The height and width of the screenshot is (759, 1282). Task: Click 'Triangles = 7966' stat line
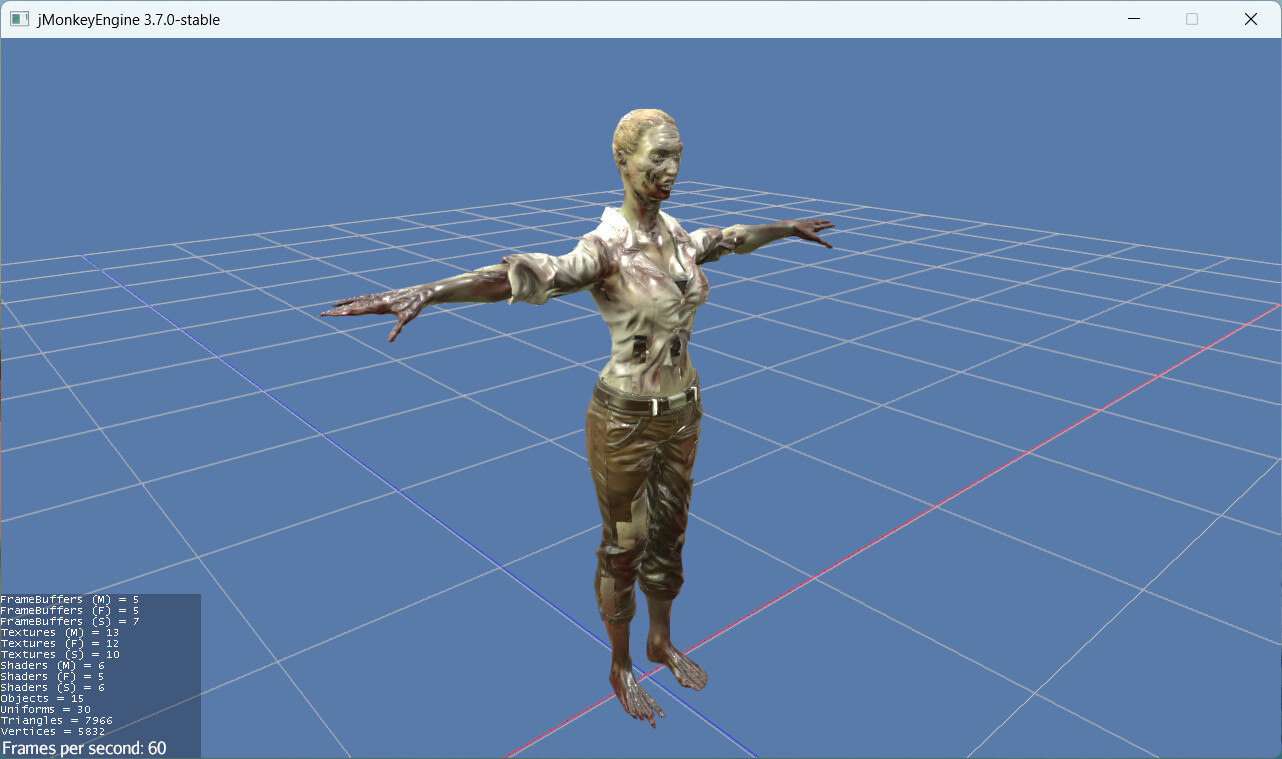(x=57, y=721)
